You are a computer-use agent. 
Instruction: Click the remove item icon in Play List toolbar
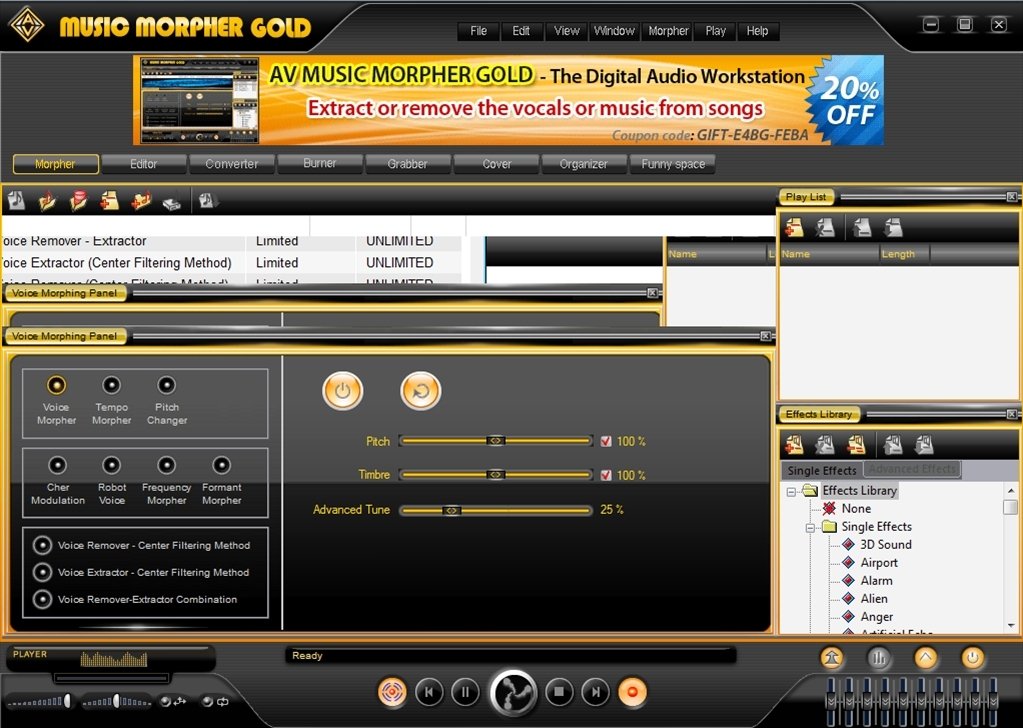(825, 227)
